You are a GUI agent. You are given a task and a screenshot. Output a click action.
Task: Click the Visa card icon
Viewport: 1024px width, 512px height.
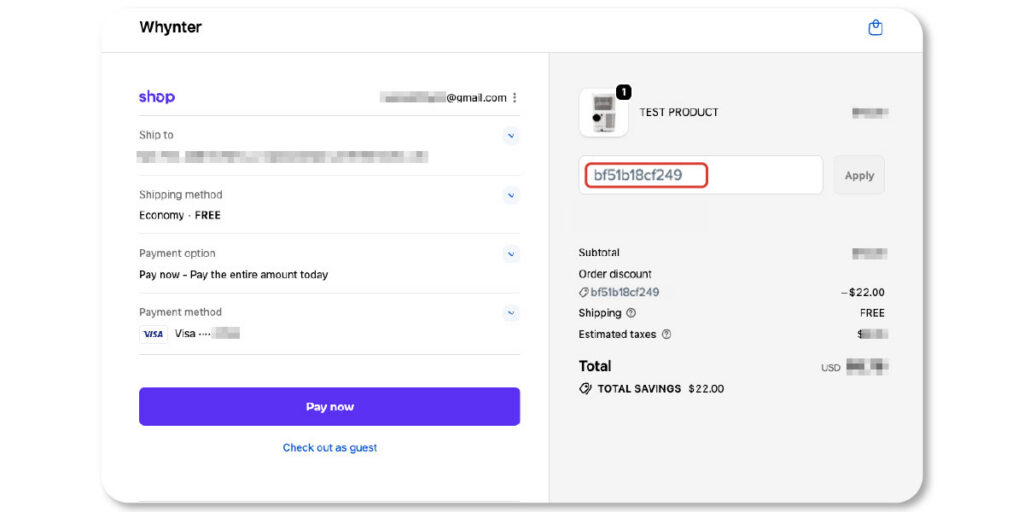pyautogui.click(x=153, y=334)
